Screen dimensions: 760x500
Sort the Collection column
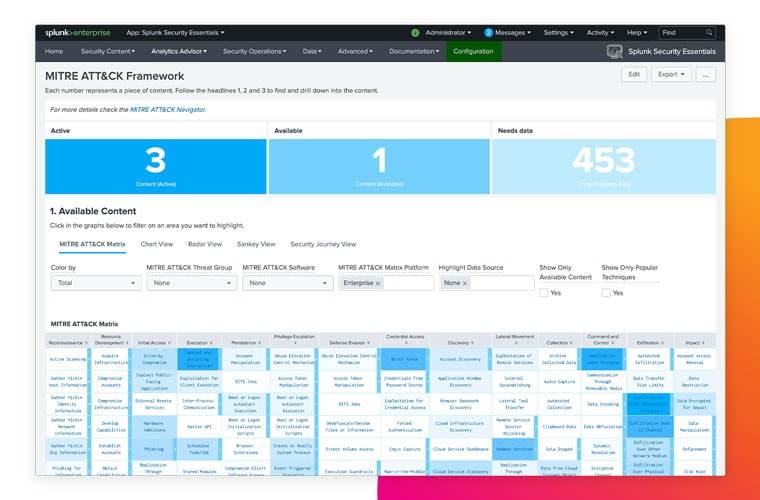[x=571, y=343]
